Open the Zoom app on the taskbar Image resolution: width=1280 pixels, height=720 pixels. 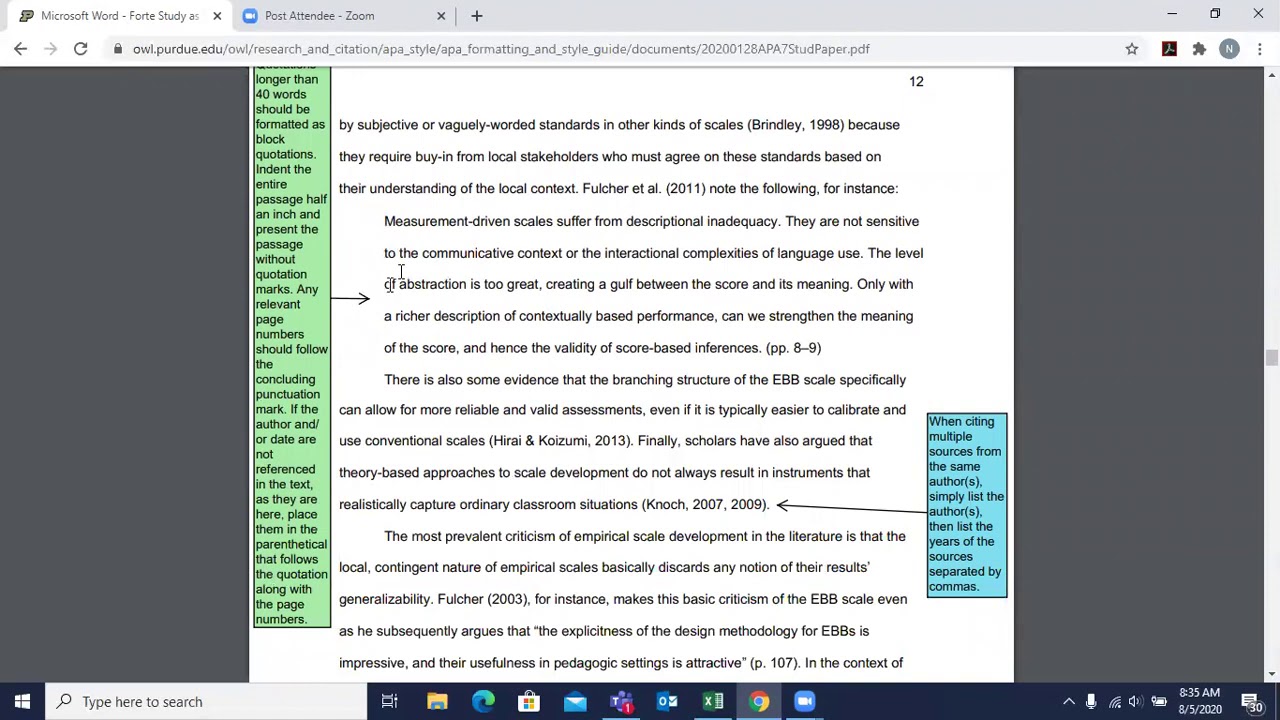click(805, 701)
